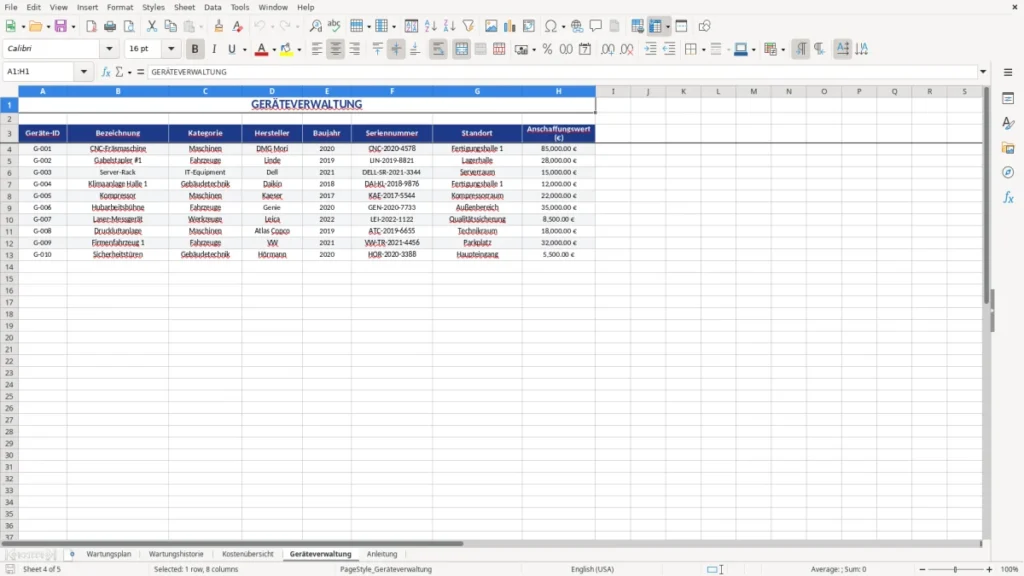The width and height of the screenshot is (1024, 576).
Task: Run the Spelling check
Action: [x=334, y=26]
